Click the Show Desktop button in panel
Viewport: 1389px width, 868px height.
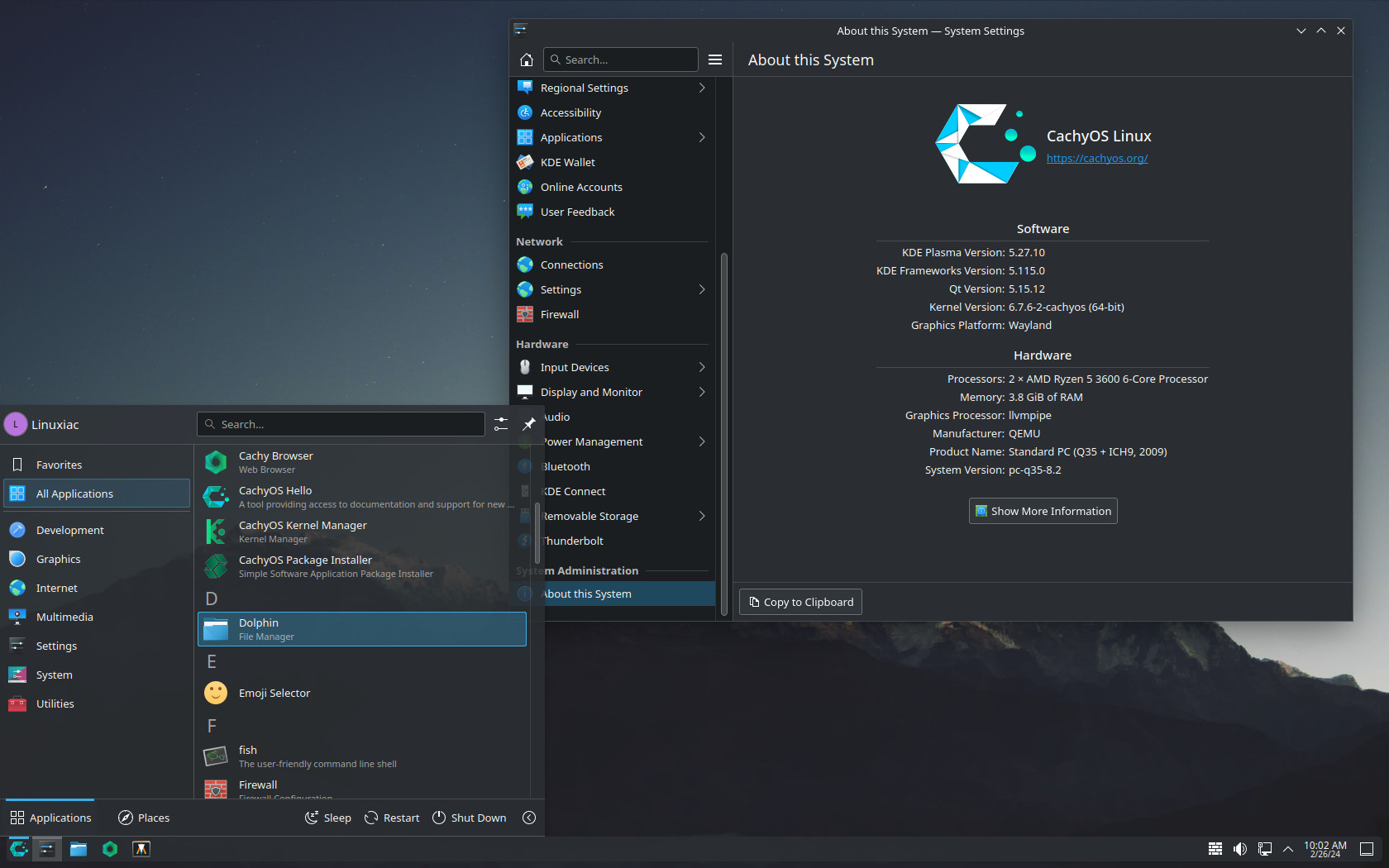1367,849
